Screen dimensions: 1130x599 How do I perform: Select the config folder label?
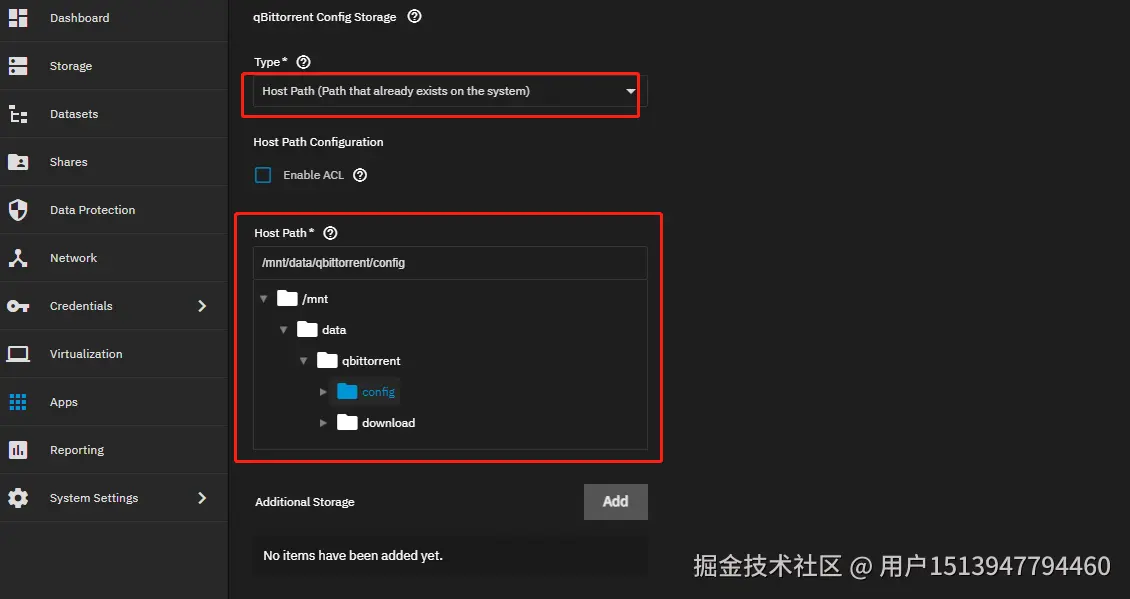point(378,392)
